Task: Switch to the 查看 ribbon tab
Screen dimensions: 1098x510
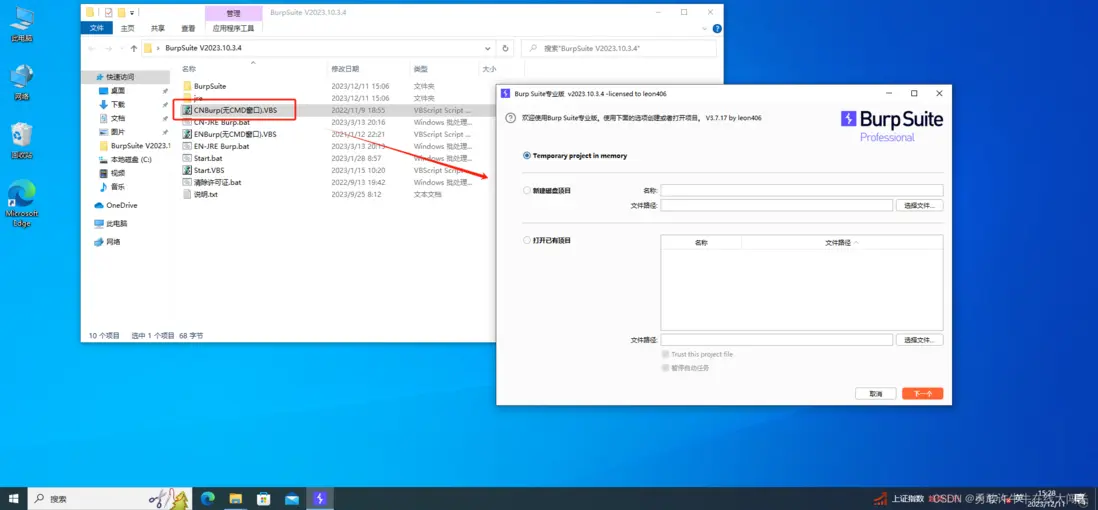Action: pyautogui.click(x=188, y=29)
